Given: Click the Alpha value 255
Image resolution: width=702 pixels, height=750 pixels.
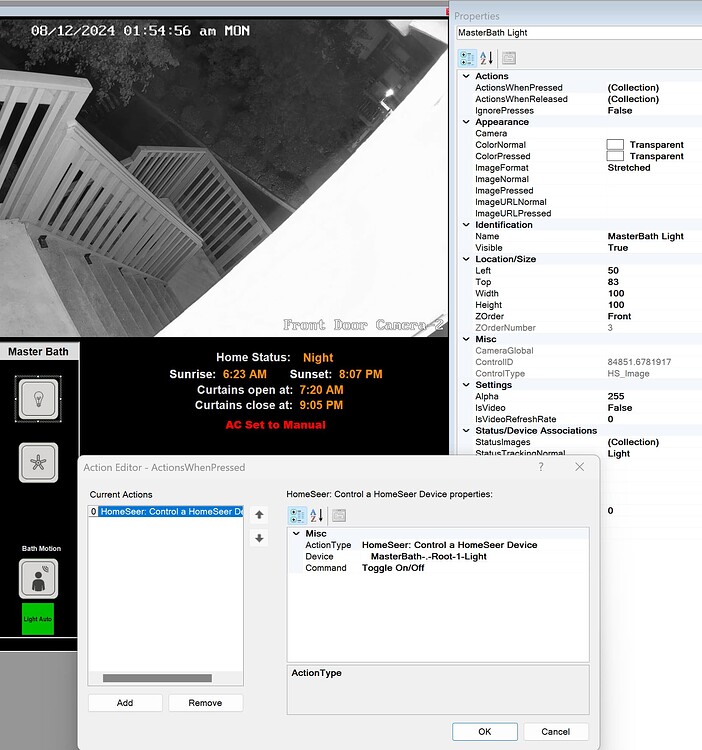Looking at the screenshot, I should [x=616, y=396].
